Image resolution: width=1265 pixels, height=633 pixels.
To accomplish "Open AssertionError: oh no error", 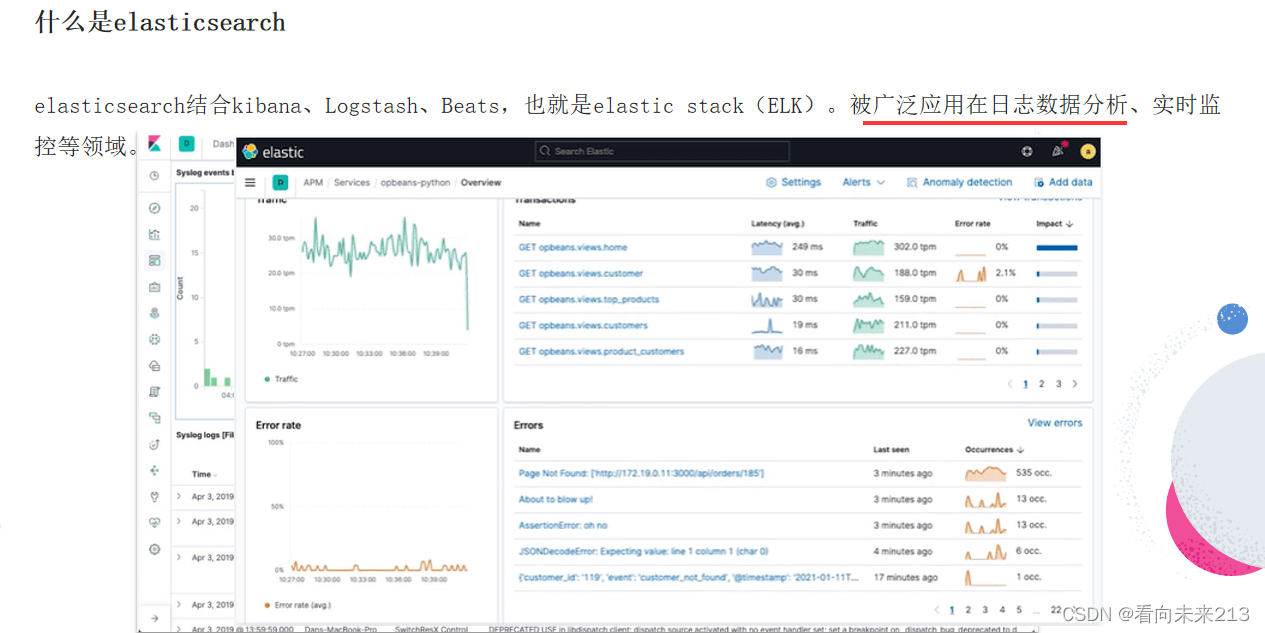I will point(562,525).
